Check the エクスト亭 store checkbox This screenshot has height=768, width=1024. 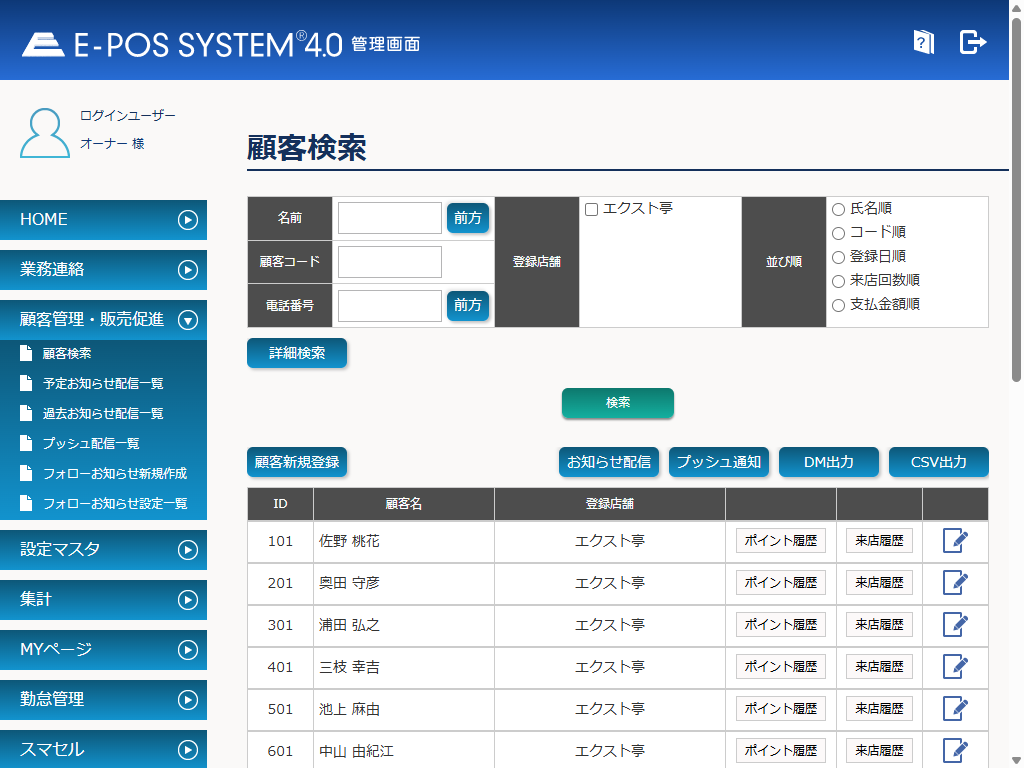[592, 210]
